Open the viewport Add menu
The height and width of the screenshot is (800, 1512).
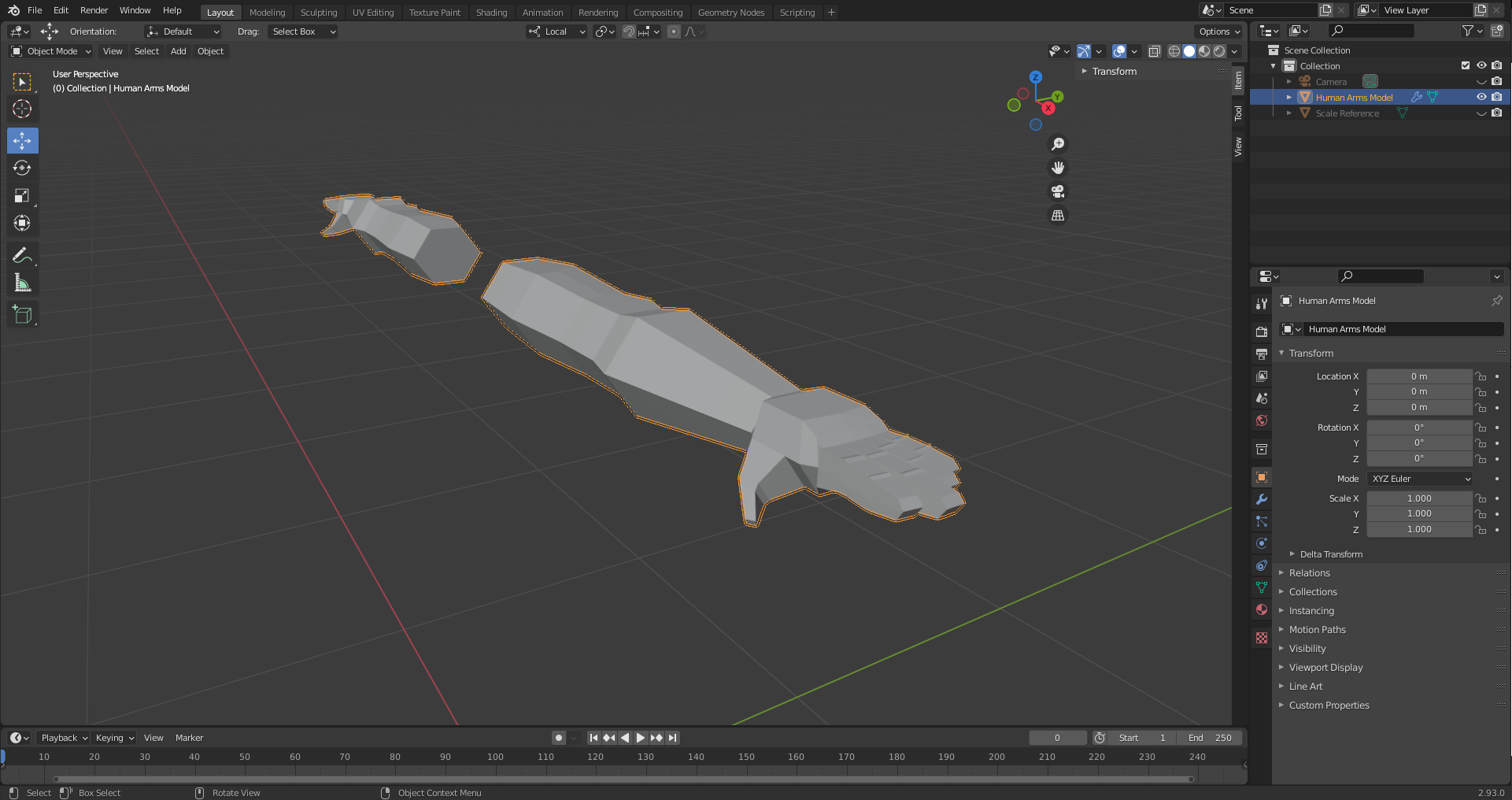(x=179, y=51)
